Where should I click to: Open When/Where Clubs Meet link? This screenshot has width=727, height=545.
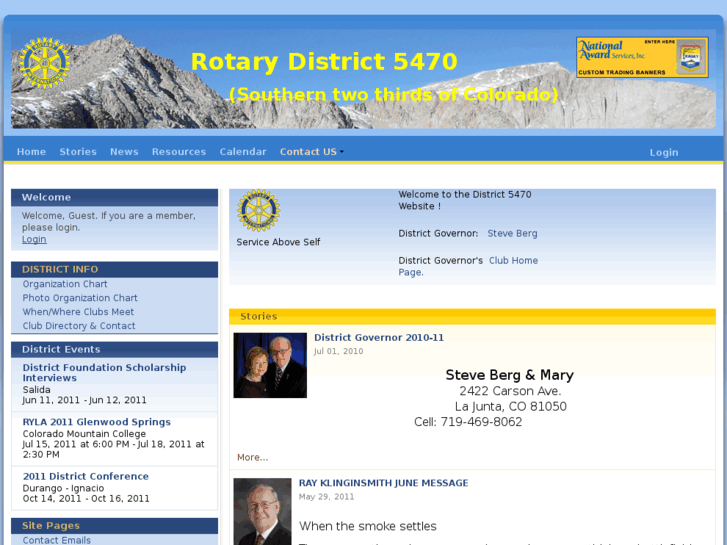pos(78,312)
